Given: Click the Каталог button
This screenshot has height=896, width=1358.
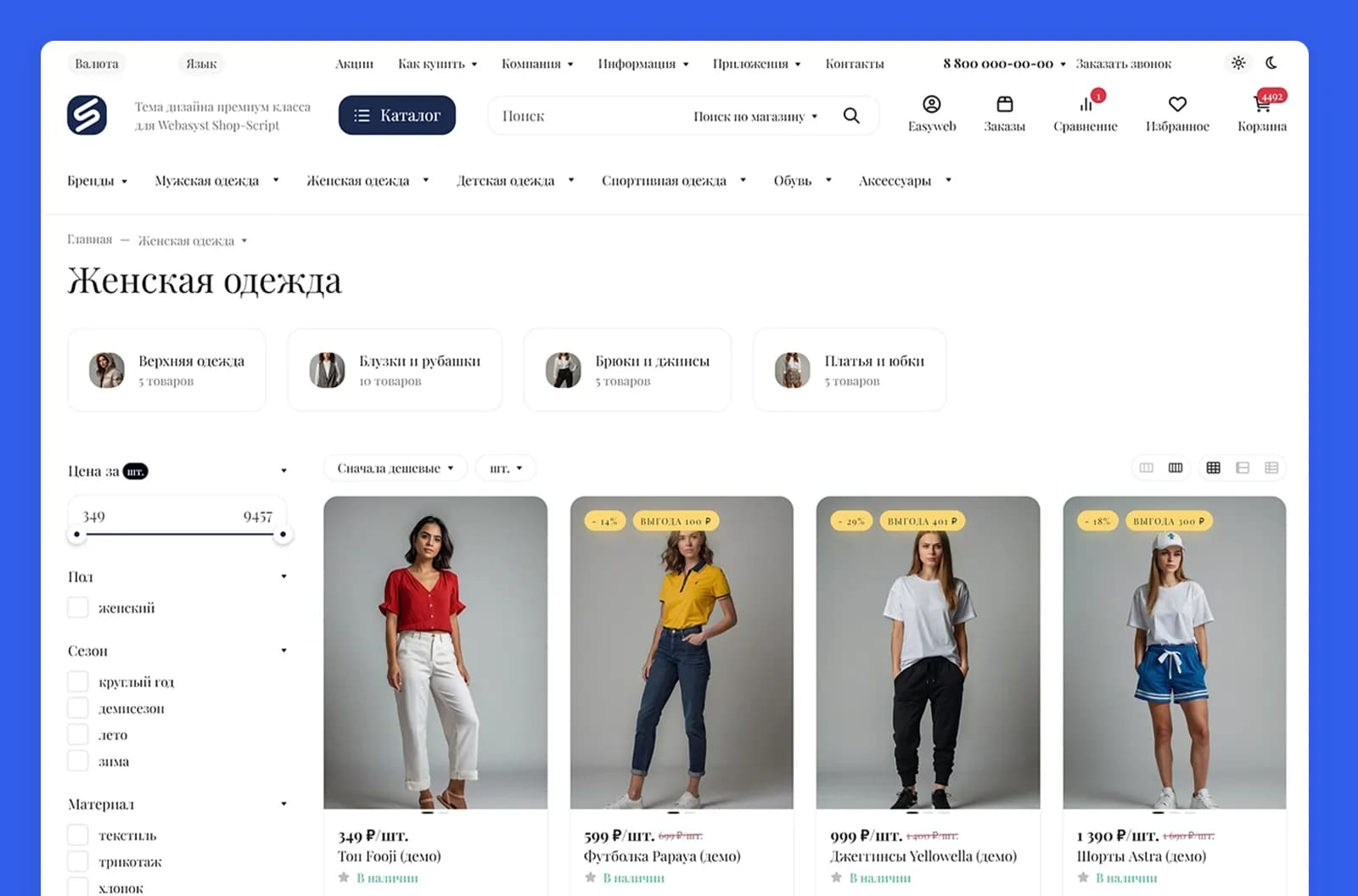Looking at the screenshot, I should click(397, 115).
